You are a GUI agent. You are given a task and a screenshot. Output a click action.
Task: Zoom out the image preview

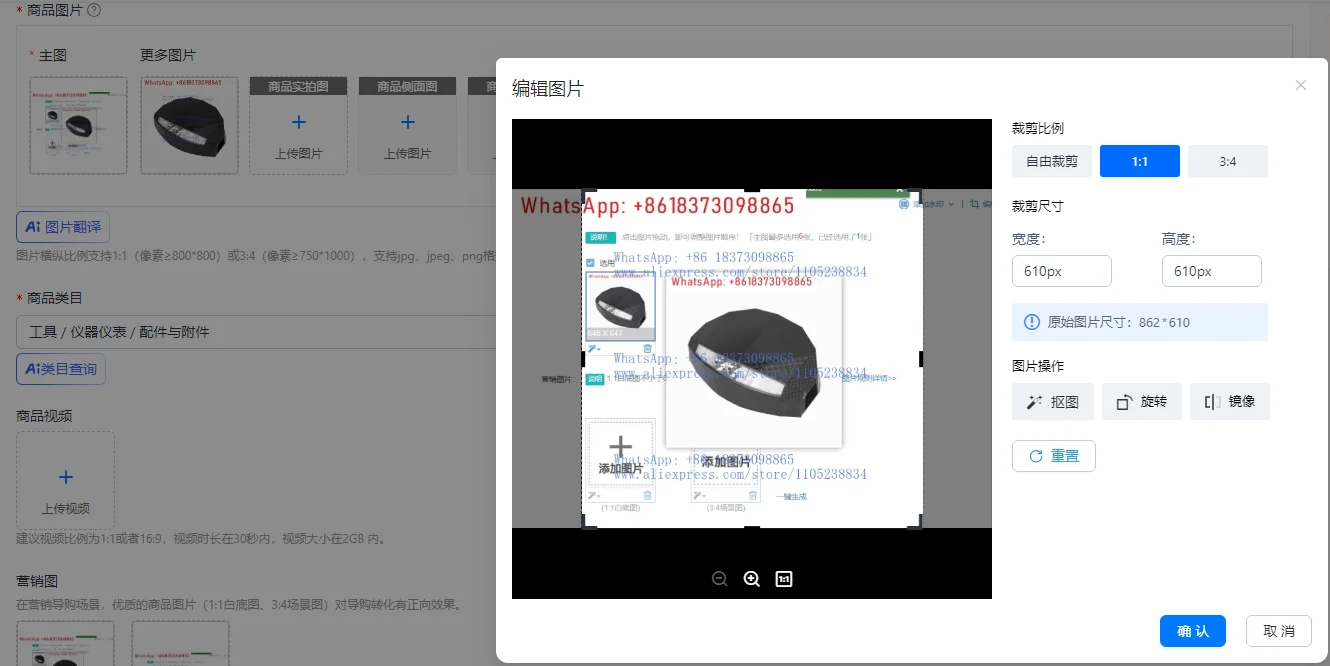[719, 579]
